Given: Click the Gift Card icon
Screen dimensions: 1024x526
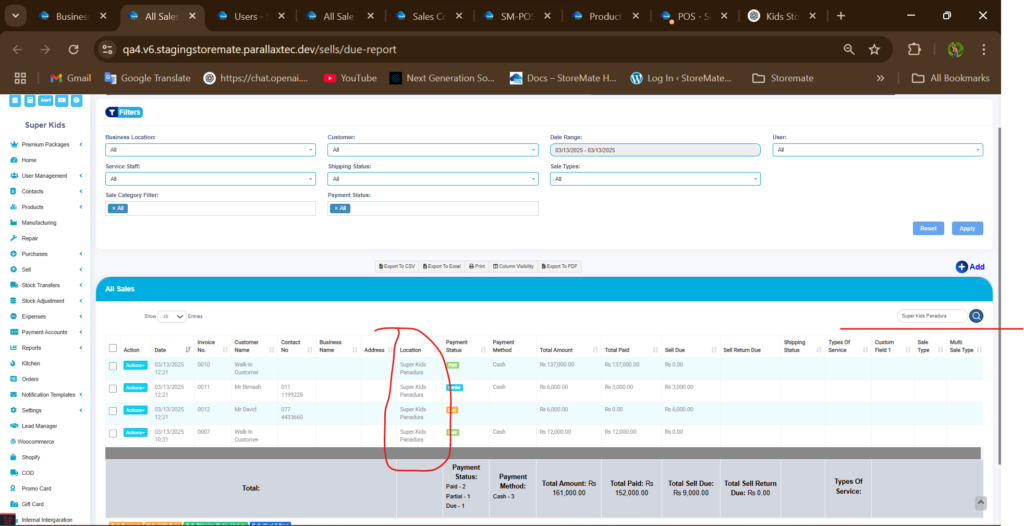Looking at the screenshot, I should (14, 504).
